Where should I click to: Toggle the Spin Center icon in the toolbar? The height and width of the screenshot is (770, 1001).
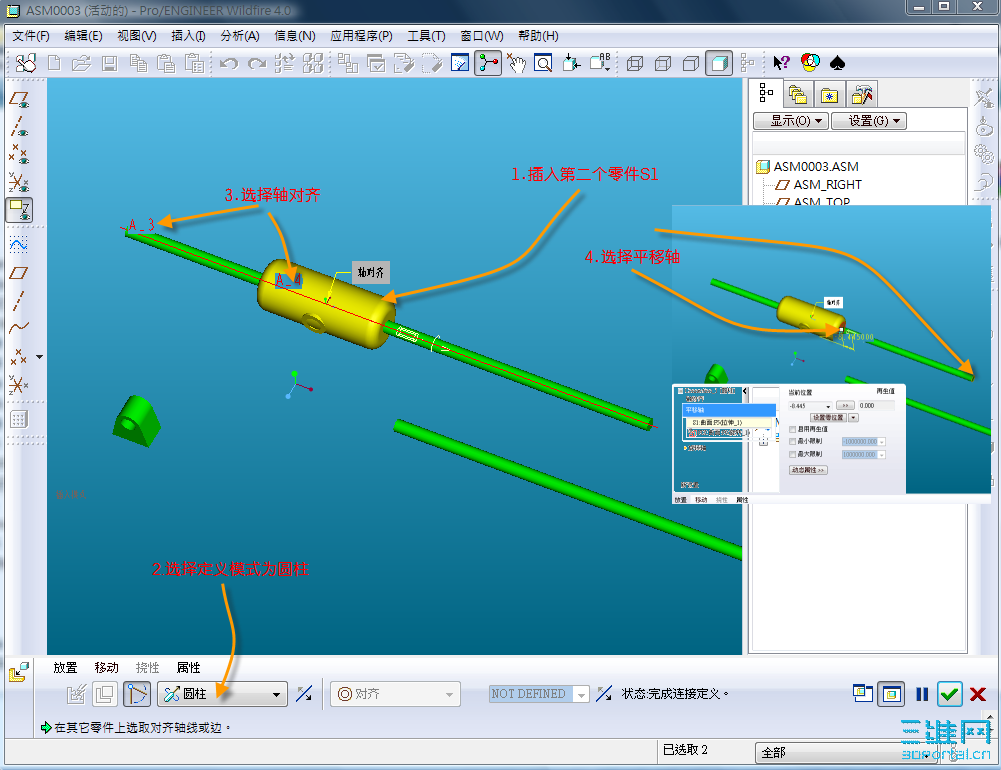point(488,63)
